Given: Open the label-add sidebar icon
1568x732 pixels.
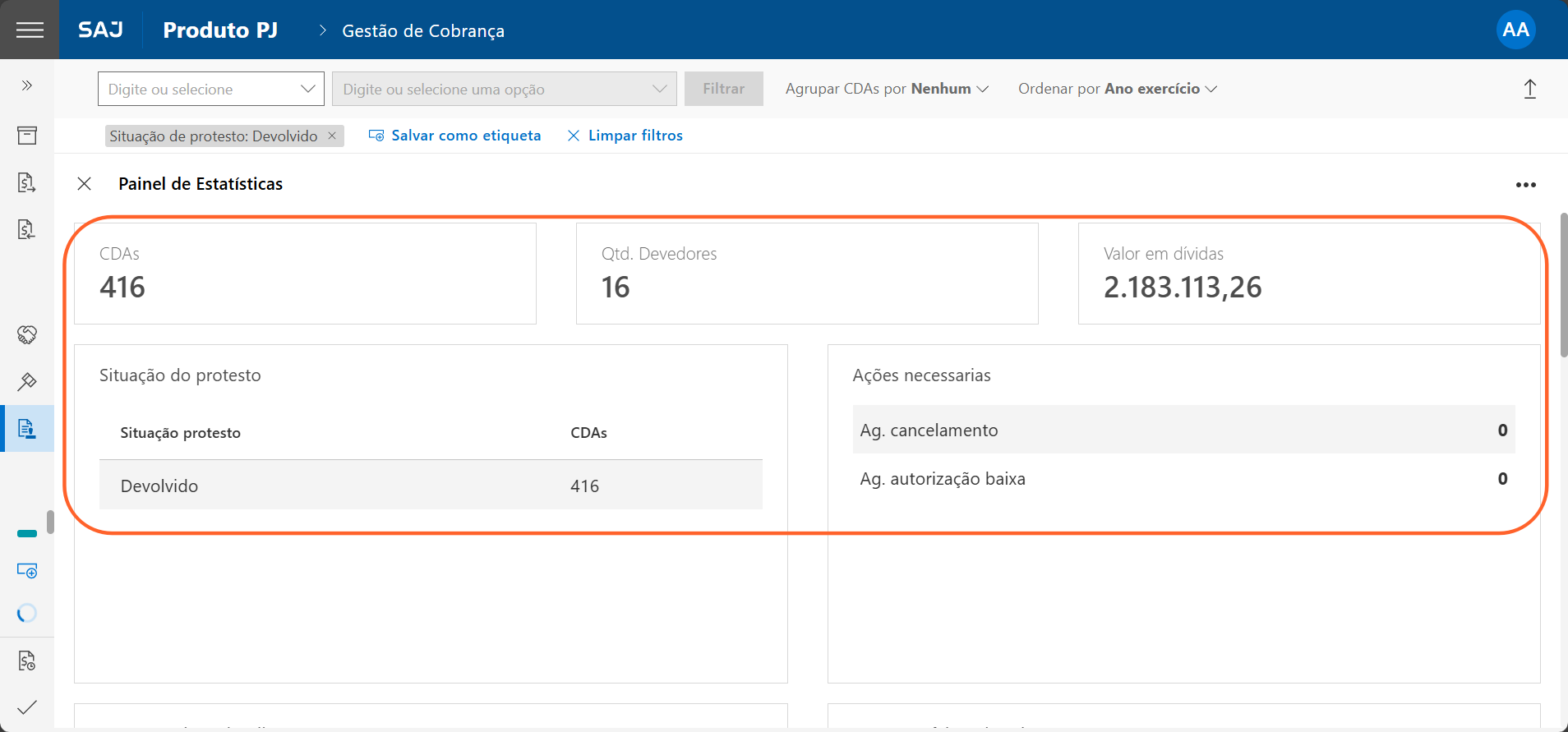Looking at the screenshot, I should (x=27, y=570).
